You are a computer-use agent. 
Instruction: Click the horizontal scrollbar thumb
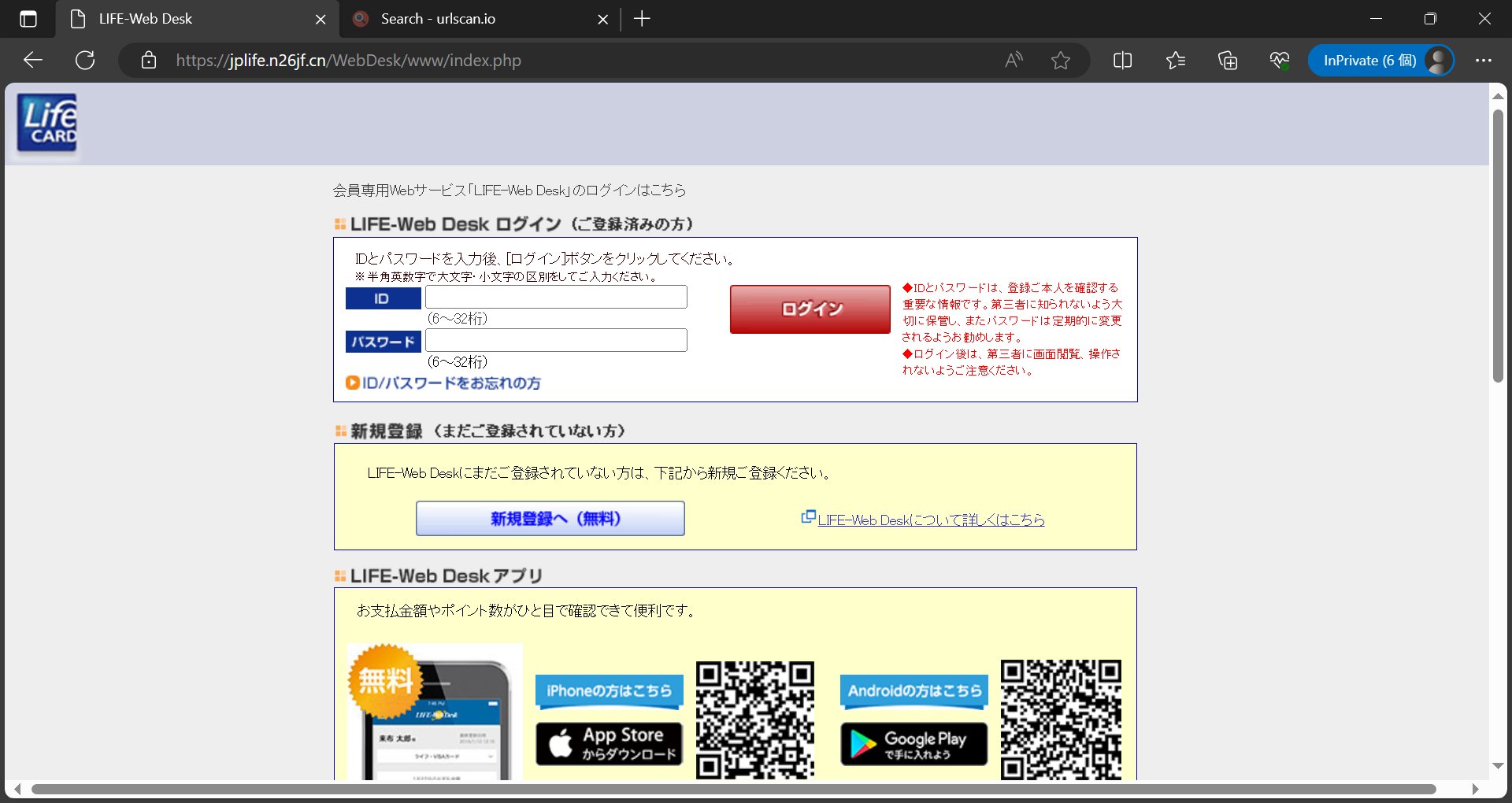point(733,789)
